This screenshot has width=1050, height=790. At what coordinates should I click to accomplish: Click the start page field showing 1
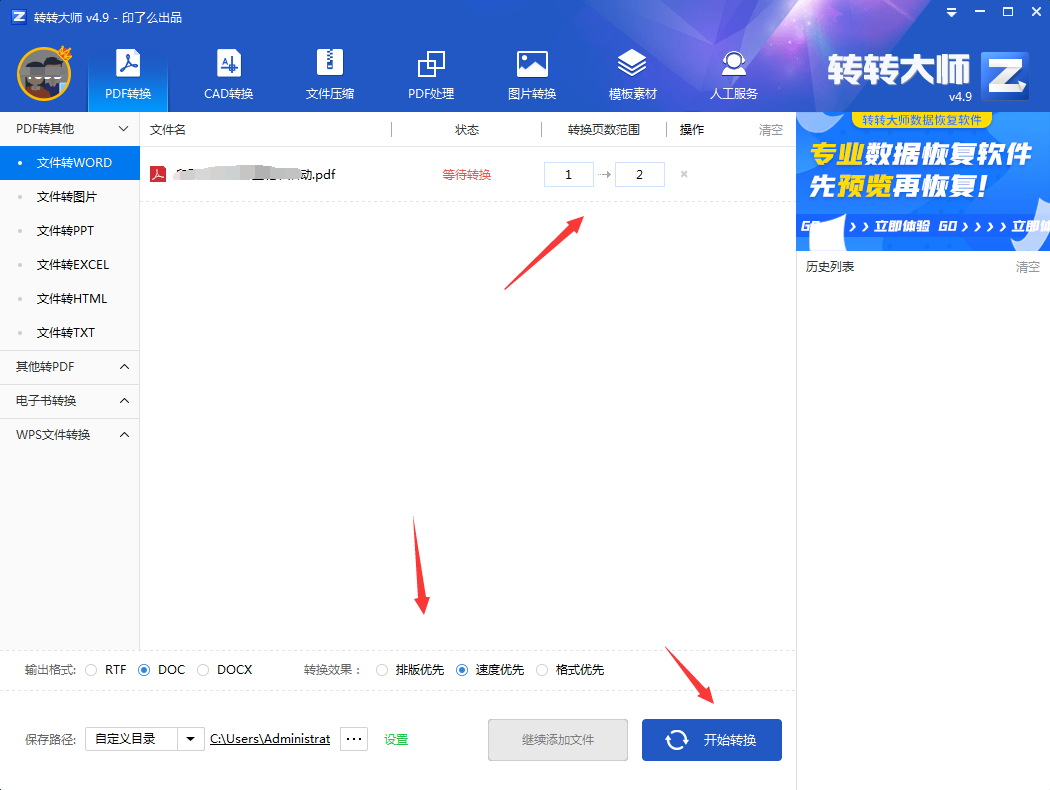[569, 175]
